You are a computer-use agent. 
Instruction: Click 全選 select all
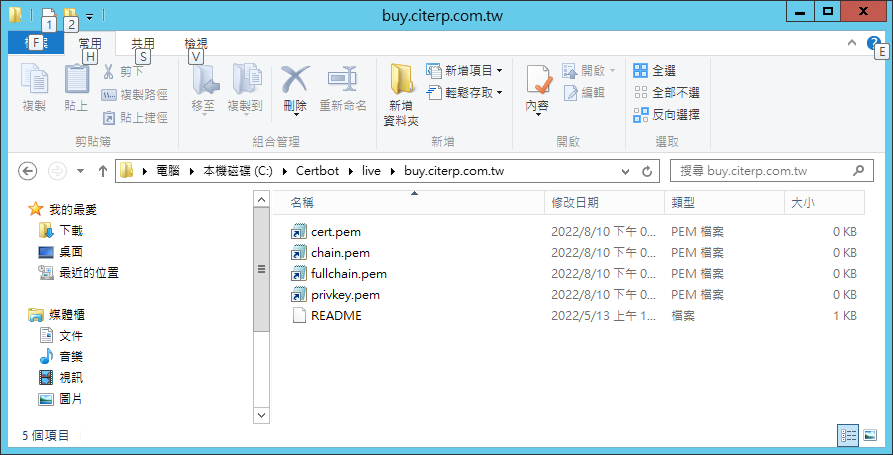point(655,71)
